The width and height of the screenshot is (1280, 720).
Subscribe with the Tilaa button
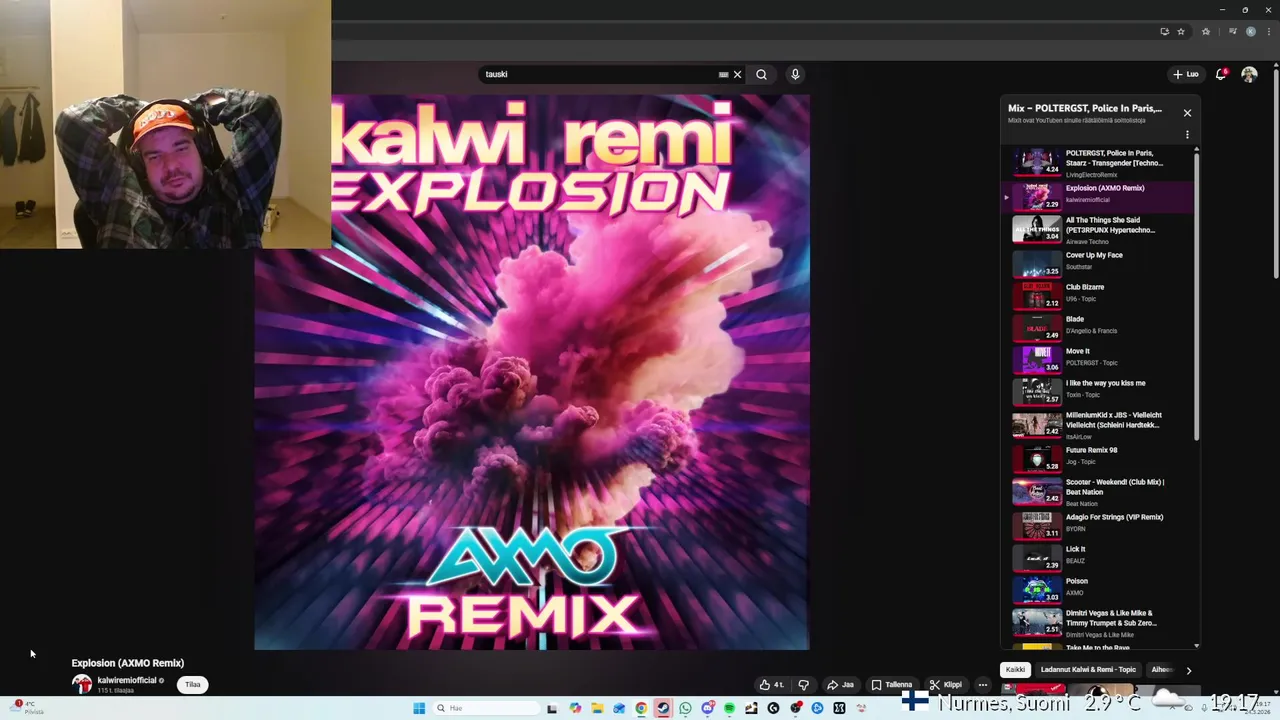[193, 685]
